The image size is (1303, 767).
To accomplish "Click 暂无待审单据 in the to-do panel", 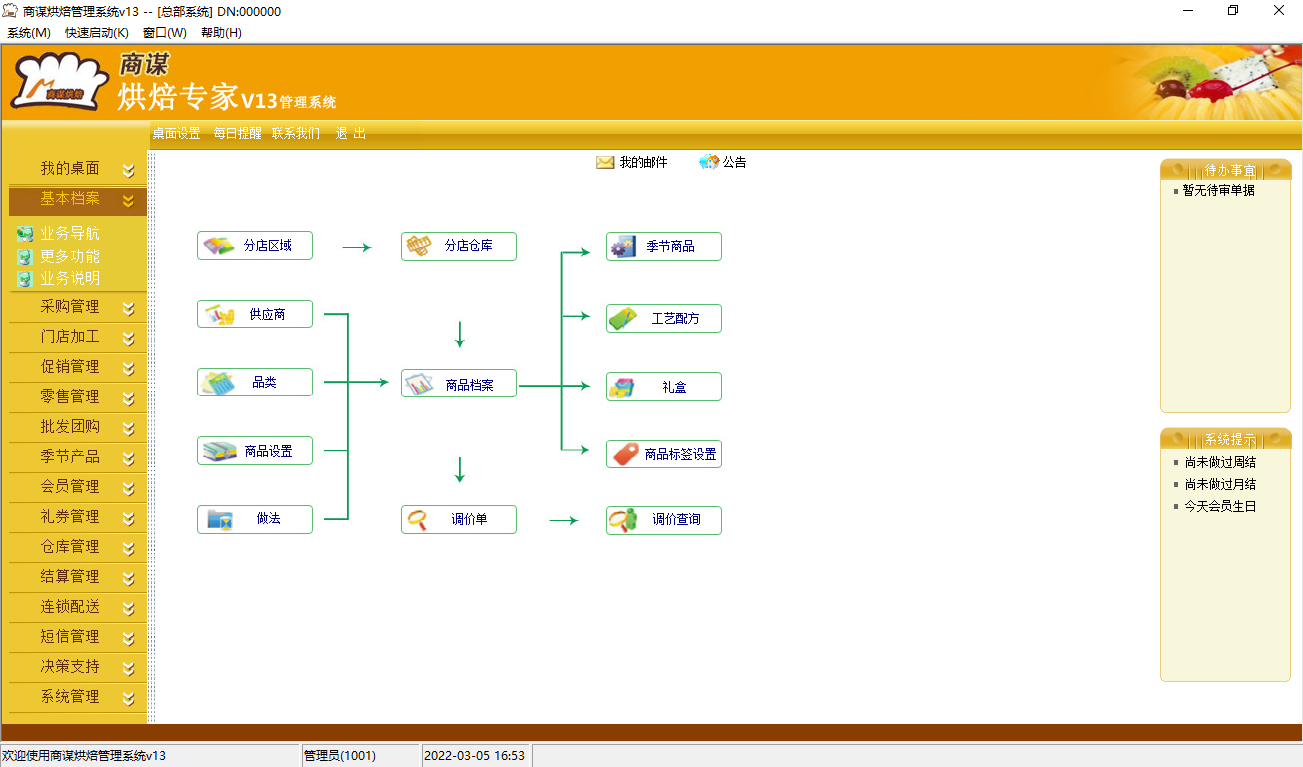I will click(1218, 190).
